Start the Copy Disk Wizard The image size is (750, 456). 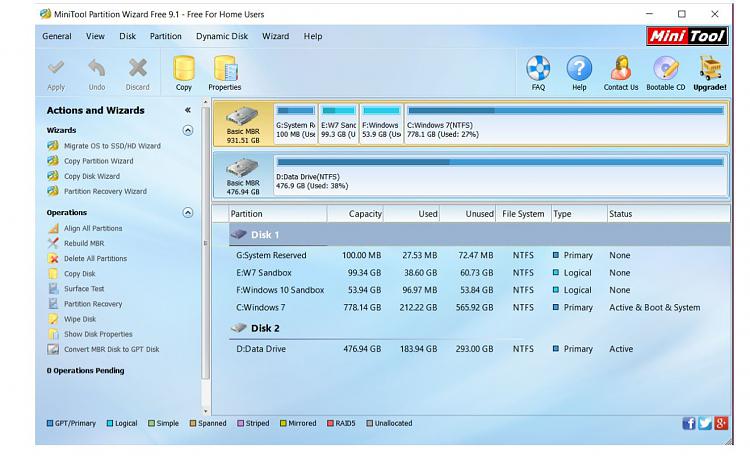pos(92,176)
